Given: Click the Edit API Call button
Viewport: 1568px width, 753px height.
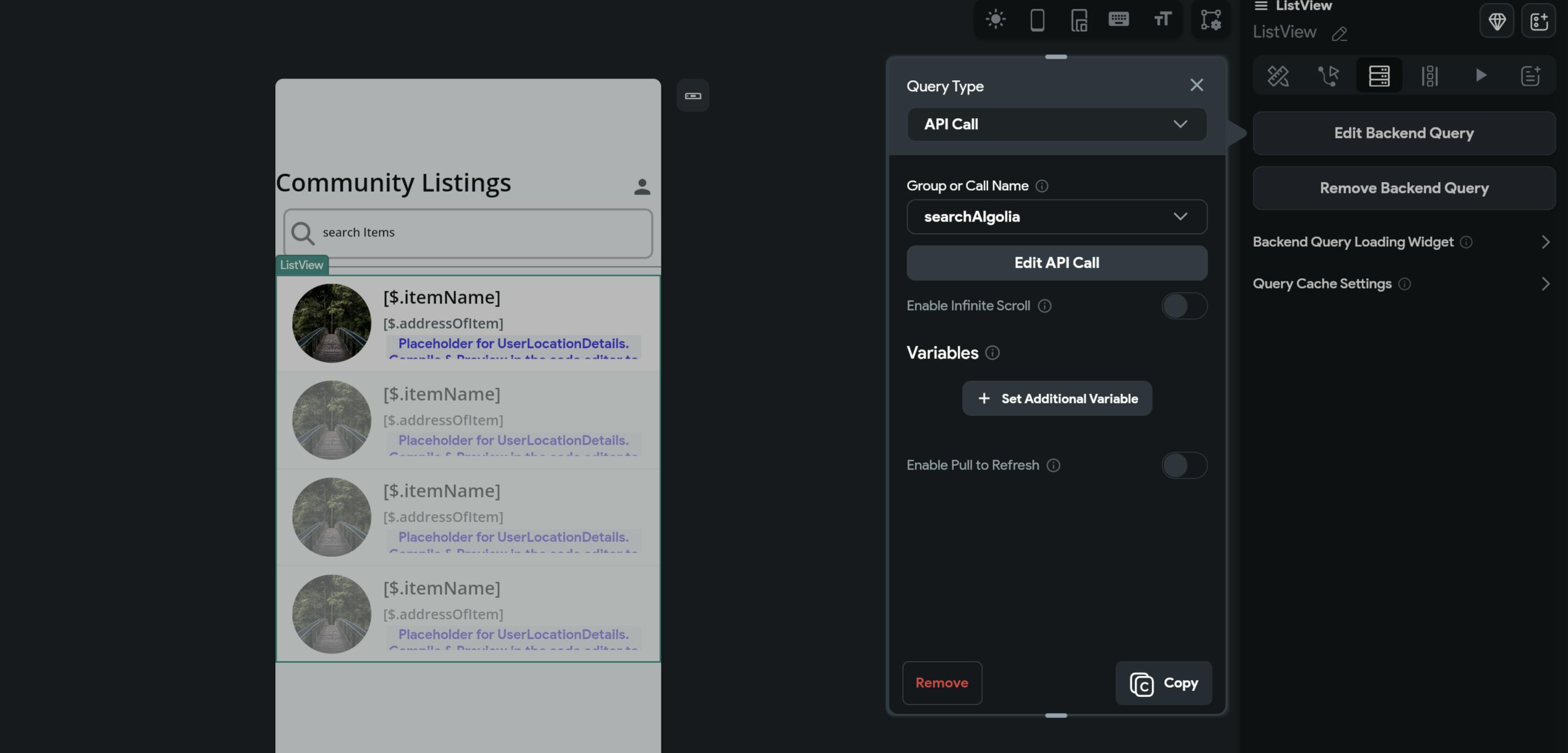Looking at the screenshot, I should click(x=1056, y=263).
